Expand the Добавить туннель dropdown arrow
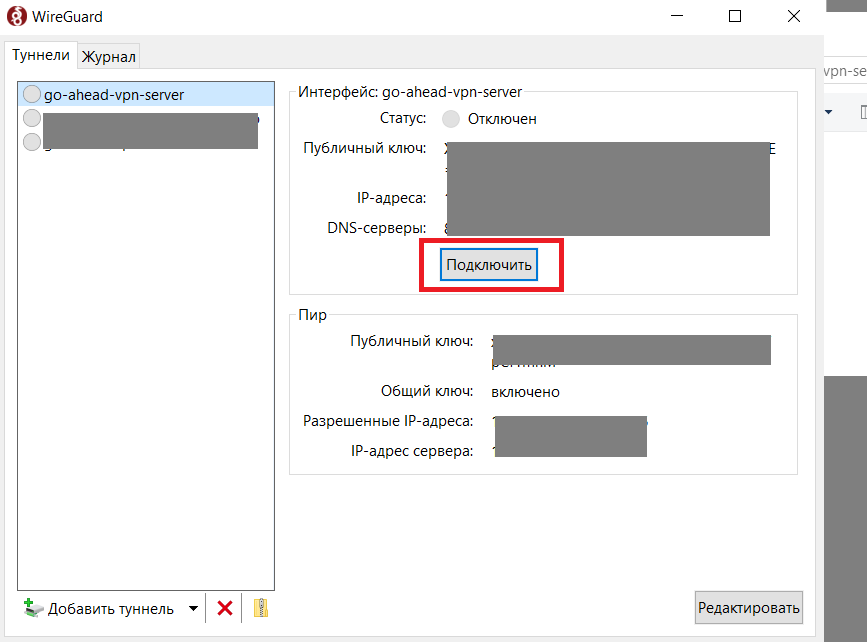 [x=193, y=609]
